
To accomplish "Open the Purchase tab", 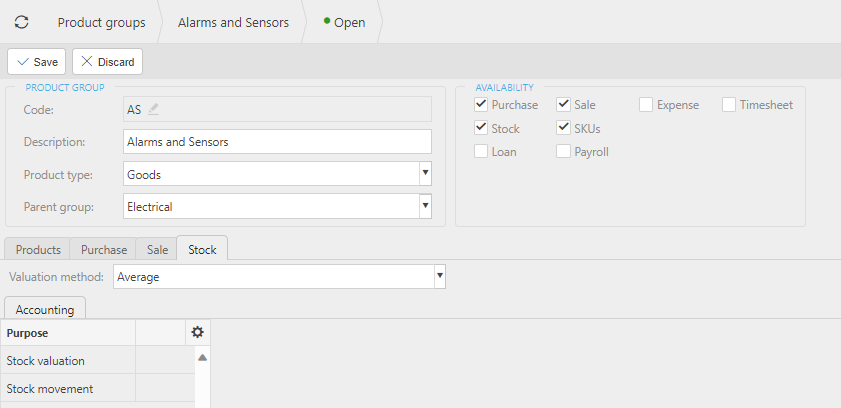I will pos(104,250).
